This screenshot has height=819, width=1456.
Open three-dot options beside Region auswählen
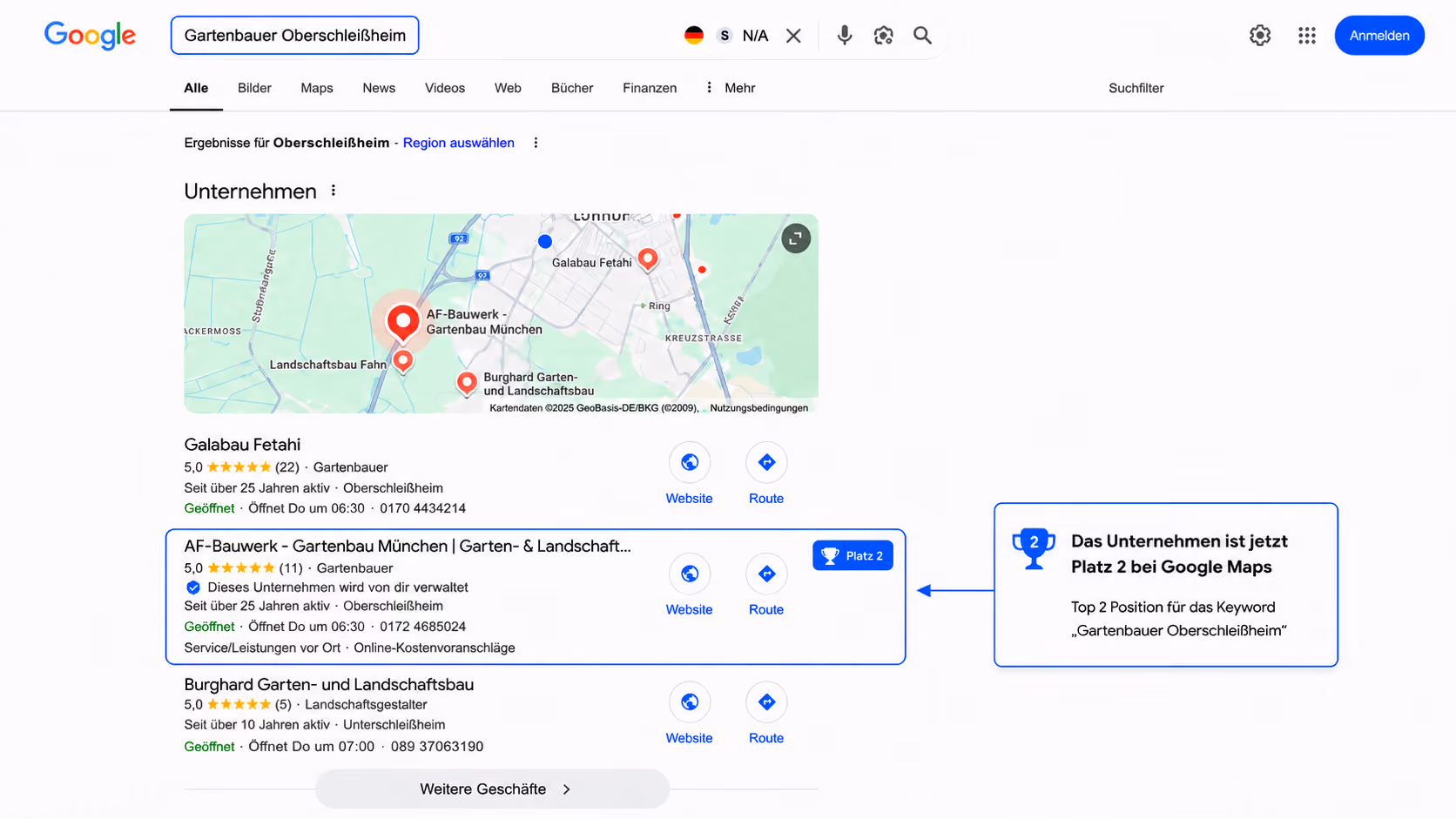536,143
